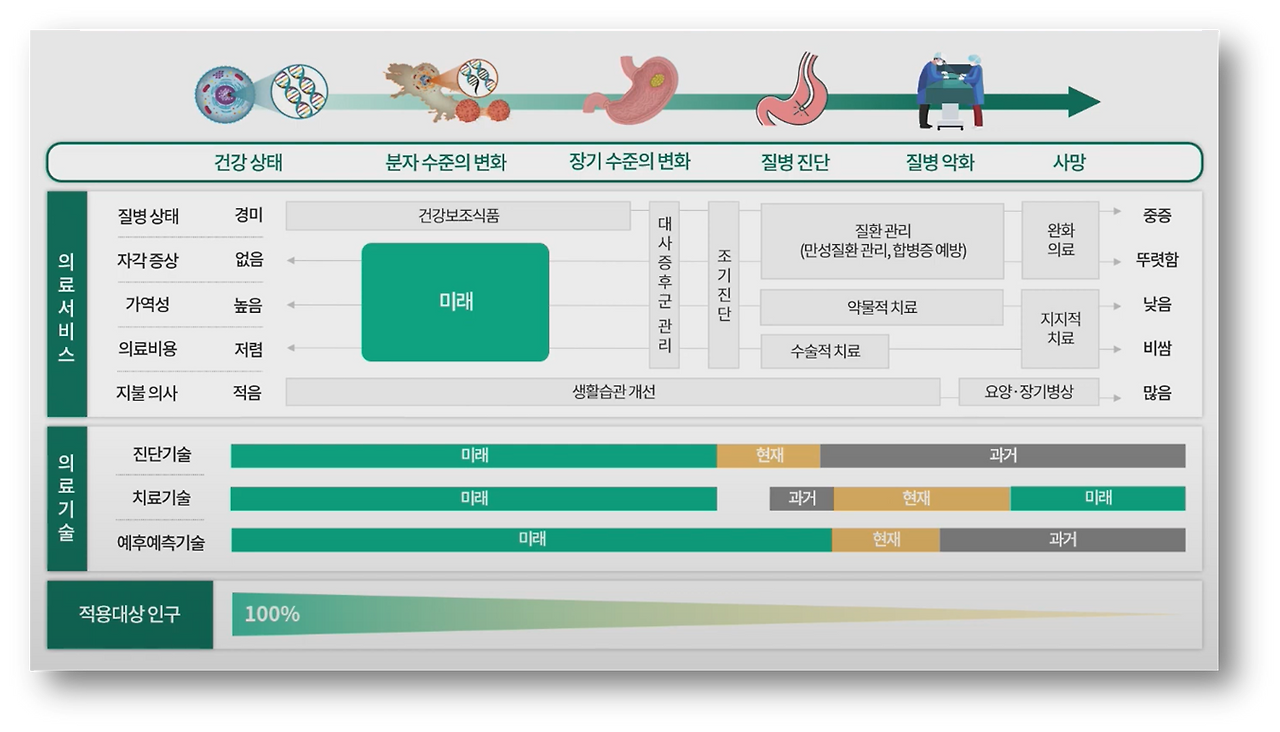Click the green timeline arrowhead
The height and width of the screenshot is (732, 1280).
click(x=1078, y=99)
